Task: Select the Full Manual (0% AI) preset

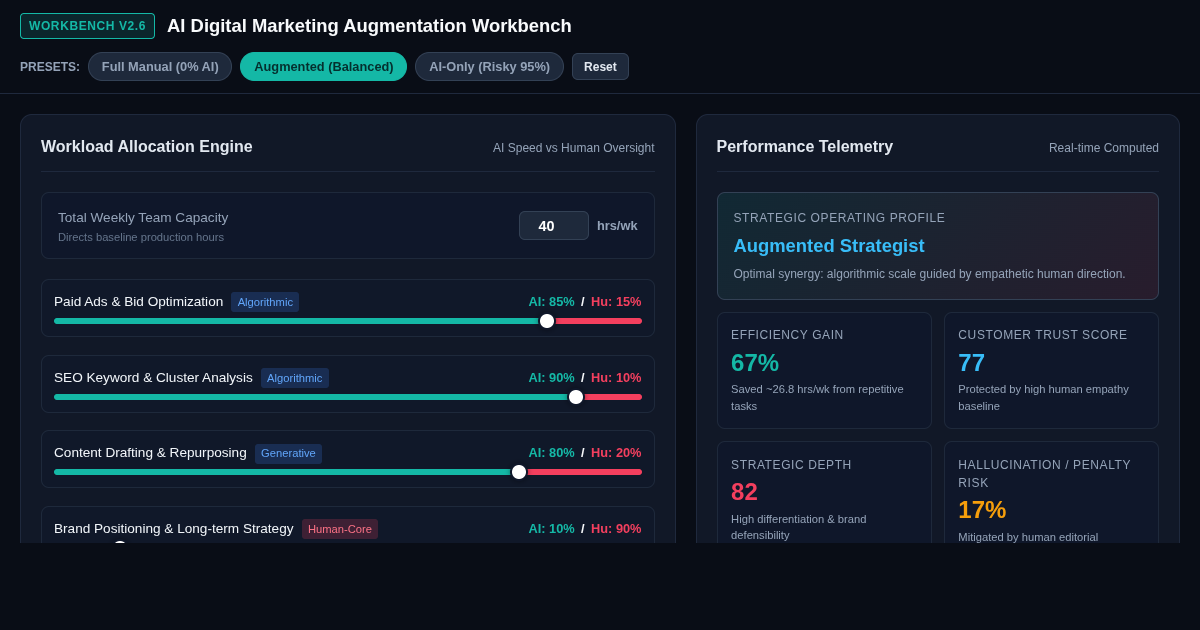Action: click(x=160, y=67)
